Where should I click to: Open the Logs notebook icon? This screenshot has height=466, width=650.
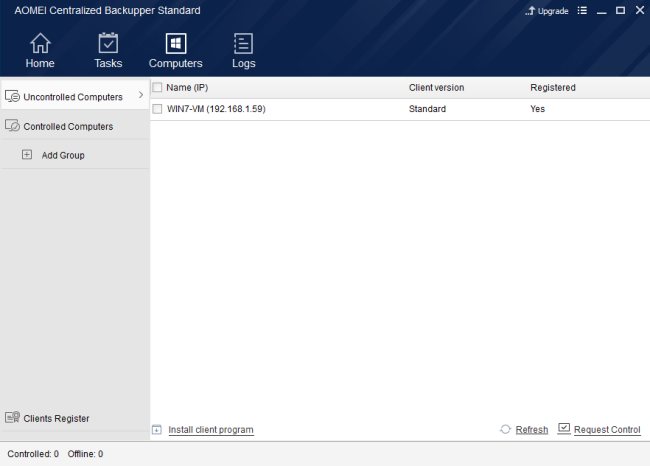[x=243, y=43]
